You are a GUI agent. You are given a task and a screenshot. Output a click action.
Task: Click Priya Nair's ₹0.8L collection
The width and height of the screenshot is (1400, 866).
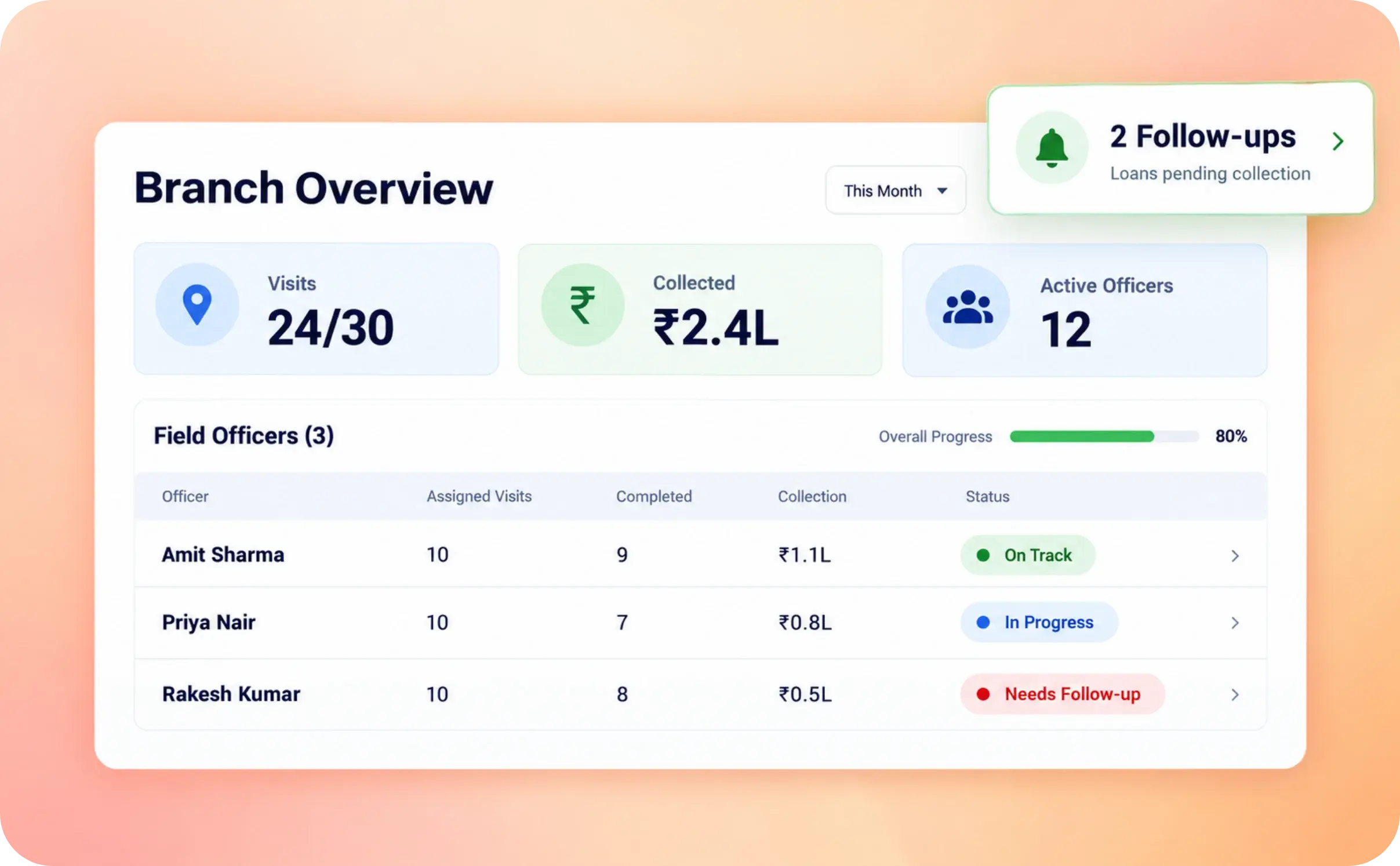(x=805, y=622)
